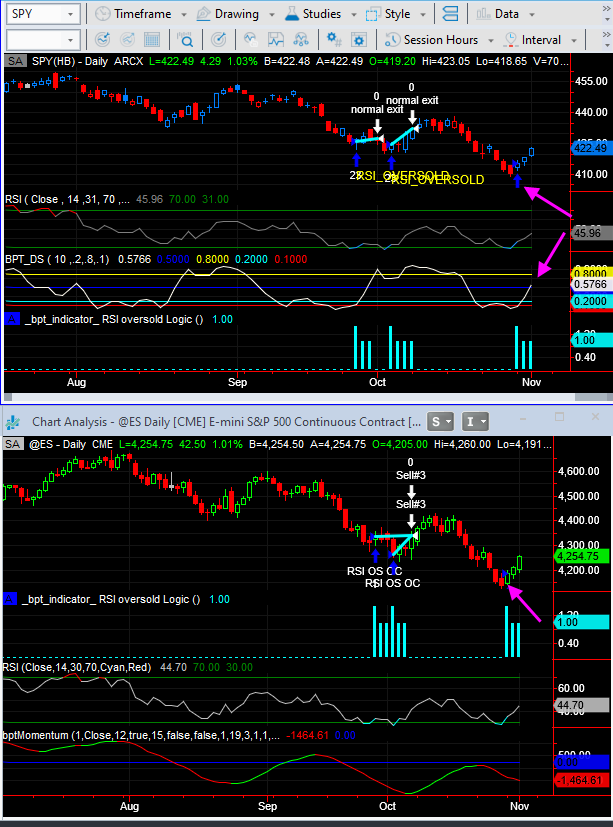Open the Style menu label

397,14
